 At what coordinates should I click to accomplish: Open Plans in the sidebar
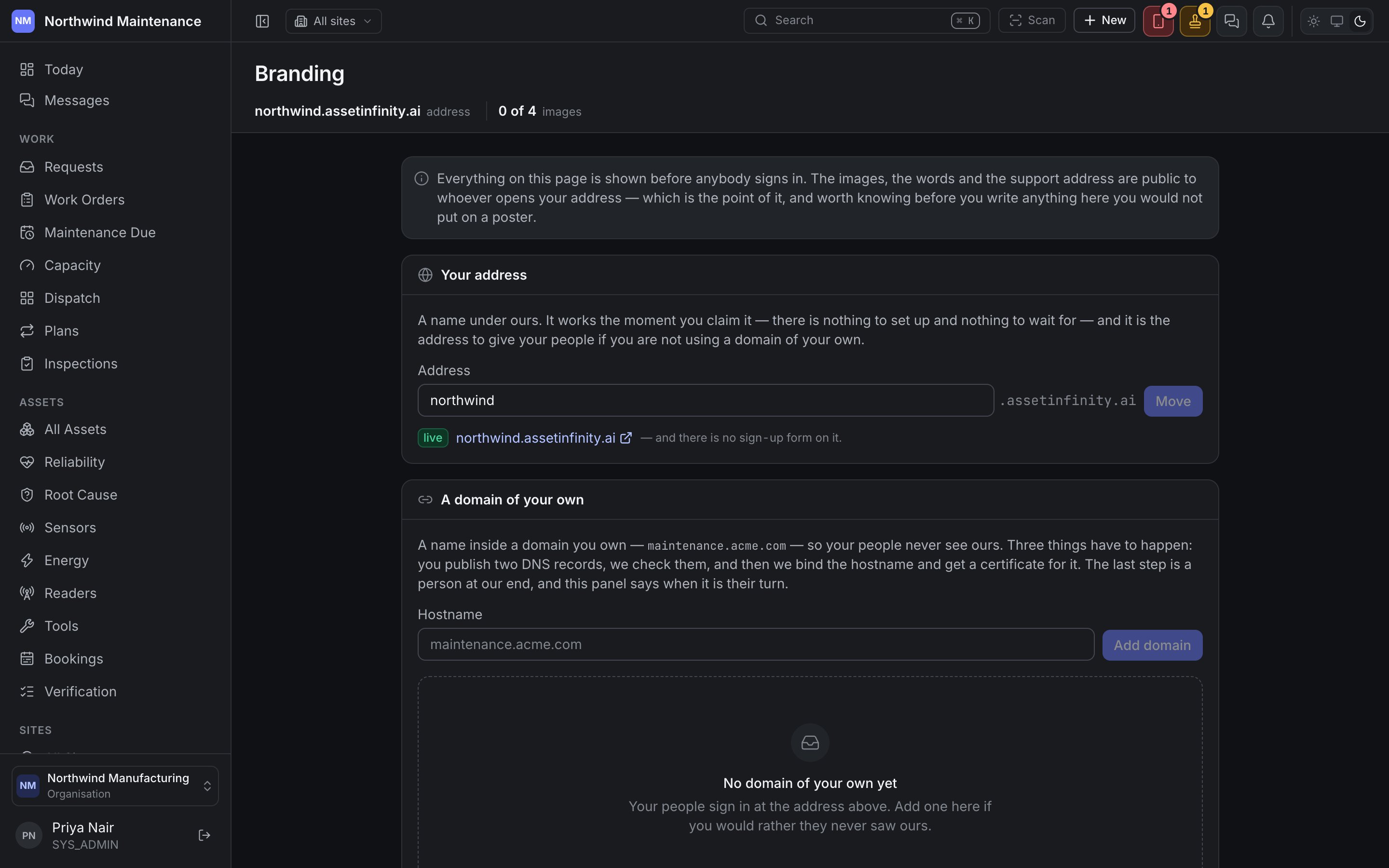(115, 331)
